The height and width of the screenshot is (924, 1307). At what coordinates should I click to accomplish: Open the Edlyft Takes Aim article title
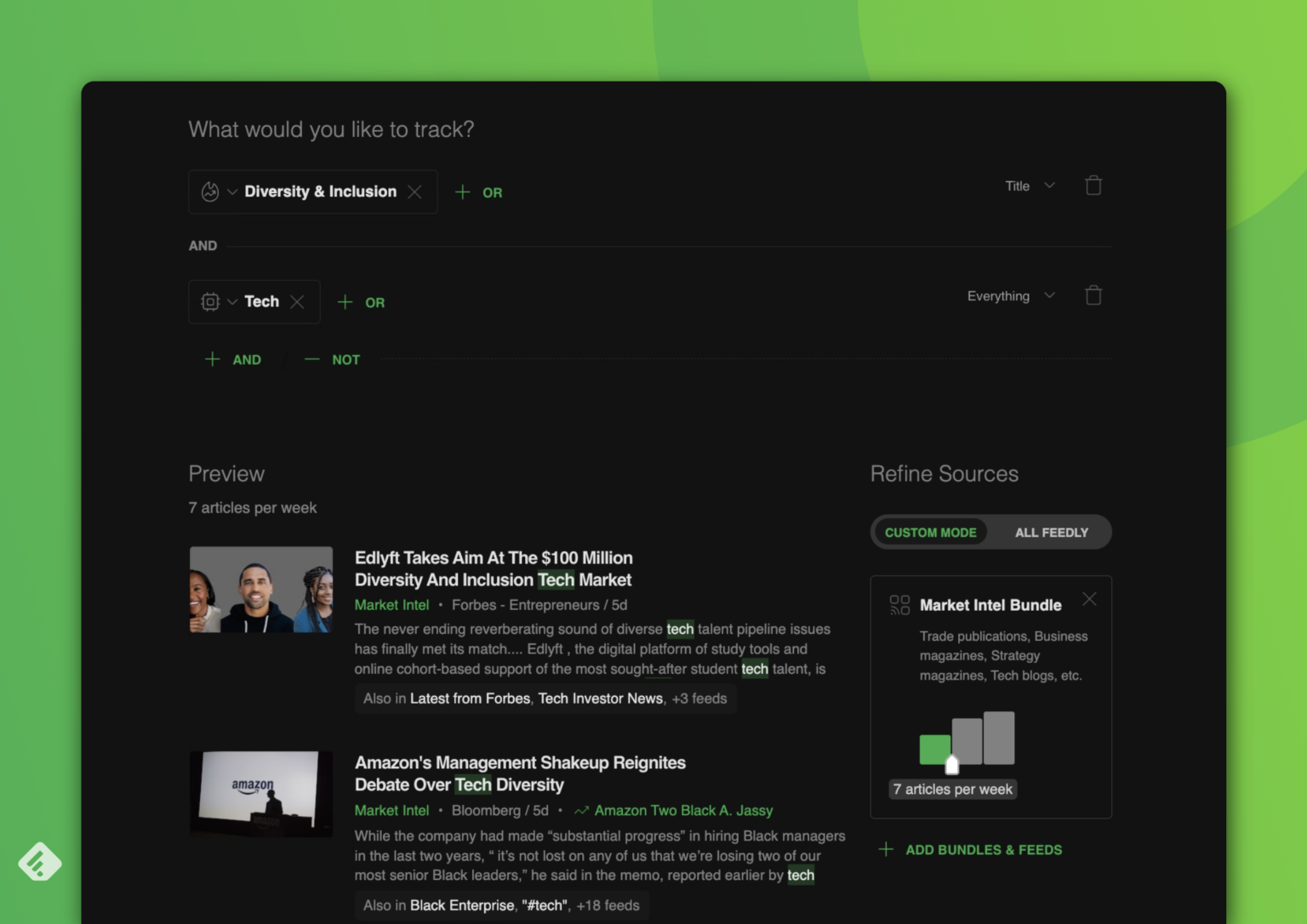click(x=494, y=569)
